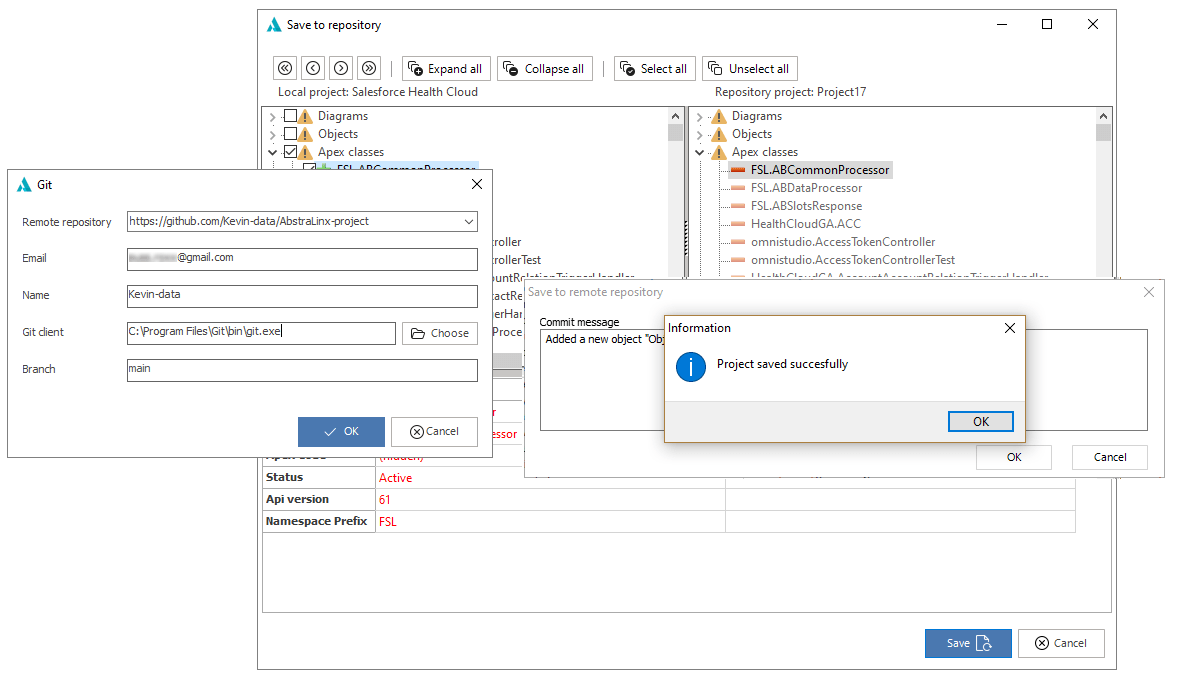Go to next difference arrow icon
The image size is (1179, 681).
click(x=341, y=68)
